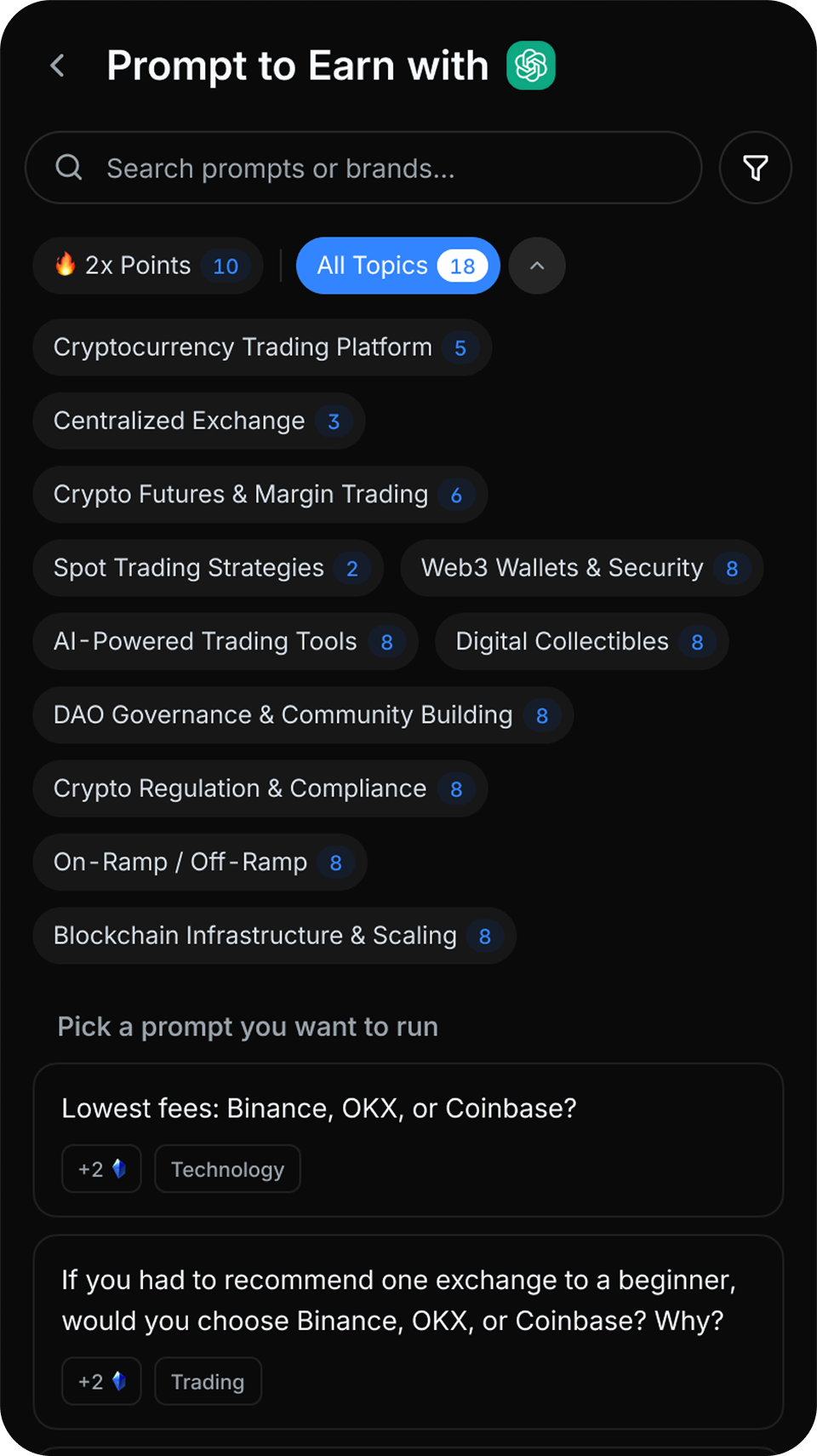Click the search magnifier icon

(x=69, y=168)
